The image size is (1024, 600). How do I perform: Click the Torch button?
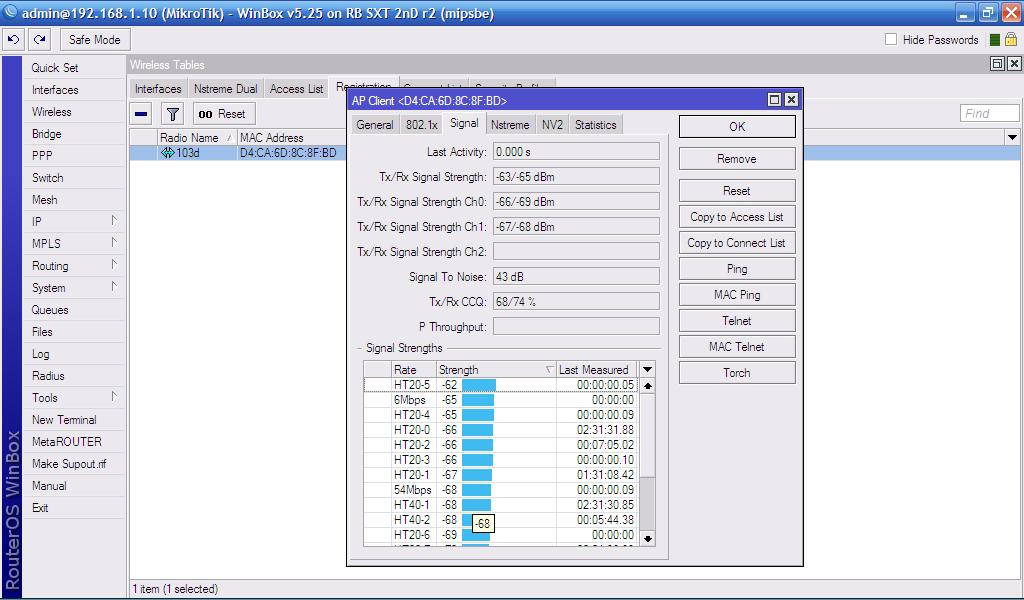pos(737,373)
